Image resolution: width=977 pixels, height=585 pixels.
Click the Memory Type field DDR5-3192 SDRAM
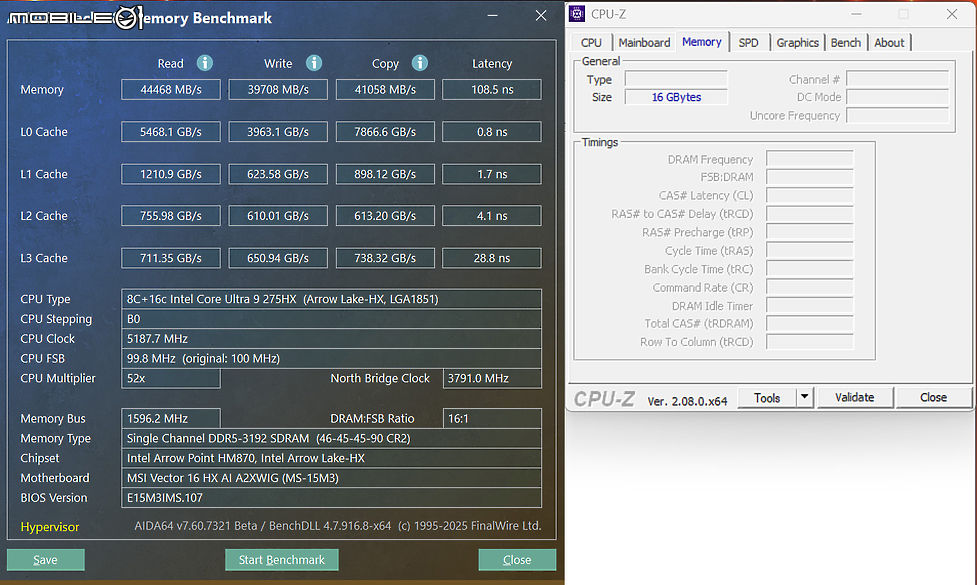click(331, 439)
